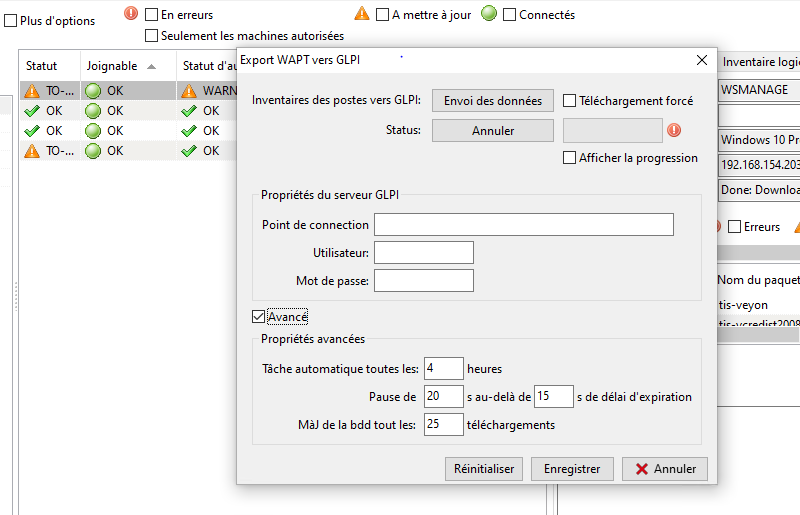The image size is (800, 515).
Task: Click the 'Pause de' seconds field
Action: [444, 397]
